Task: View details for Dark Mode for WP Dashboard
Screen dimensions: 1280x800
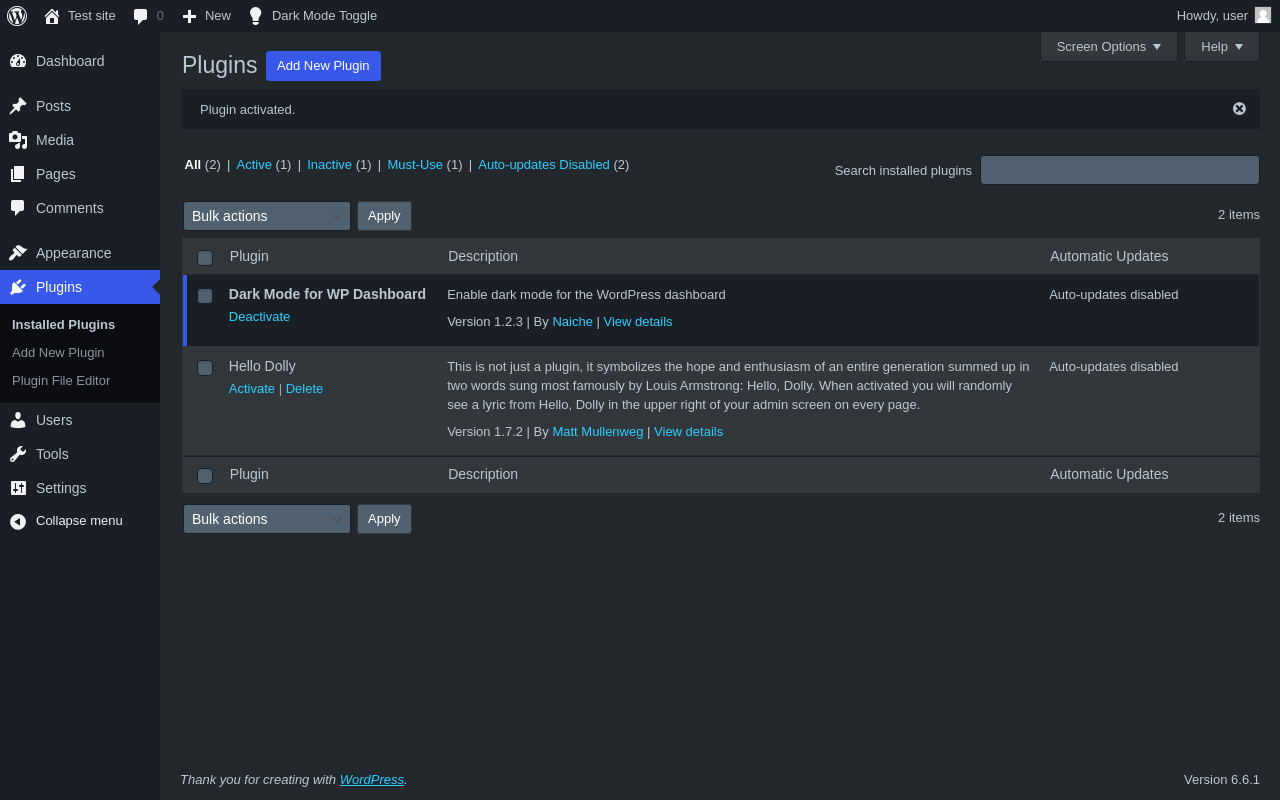Action: (638, 322)
